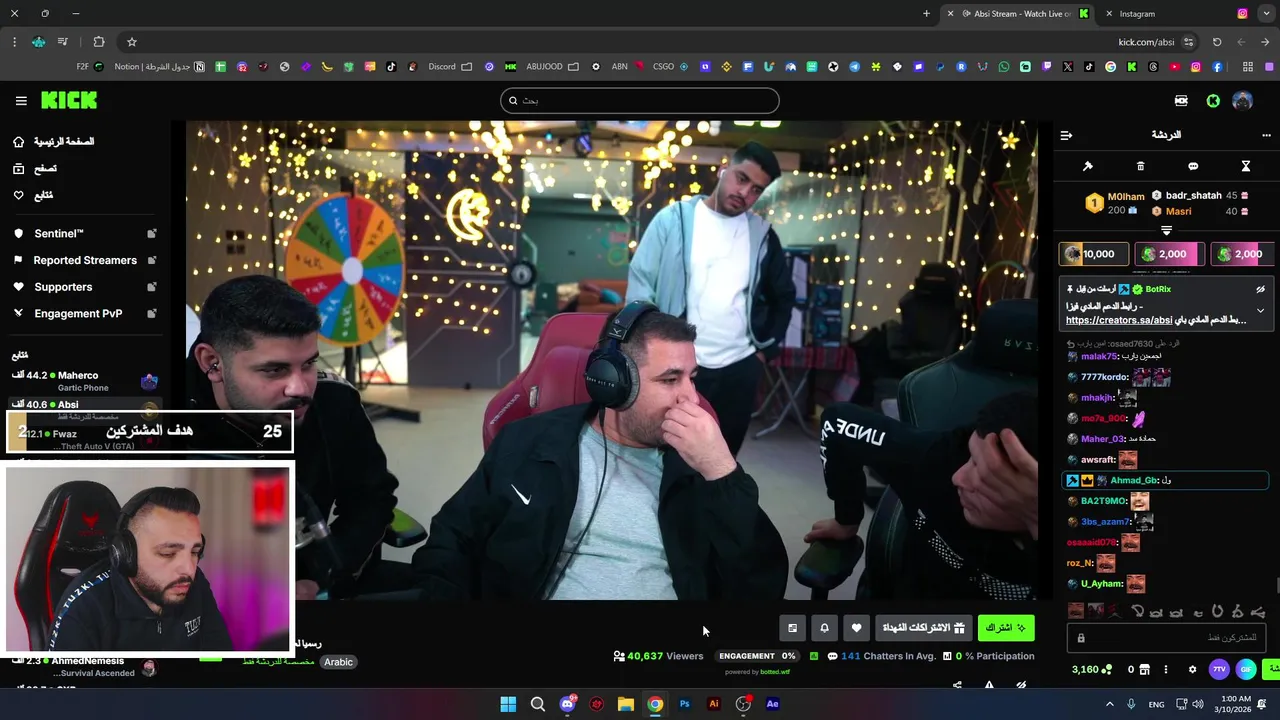Click the gift subscriptions button
1280x720 pixels.
pyautogui.click(x=923, y=628)
